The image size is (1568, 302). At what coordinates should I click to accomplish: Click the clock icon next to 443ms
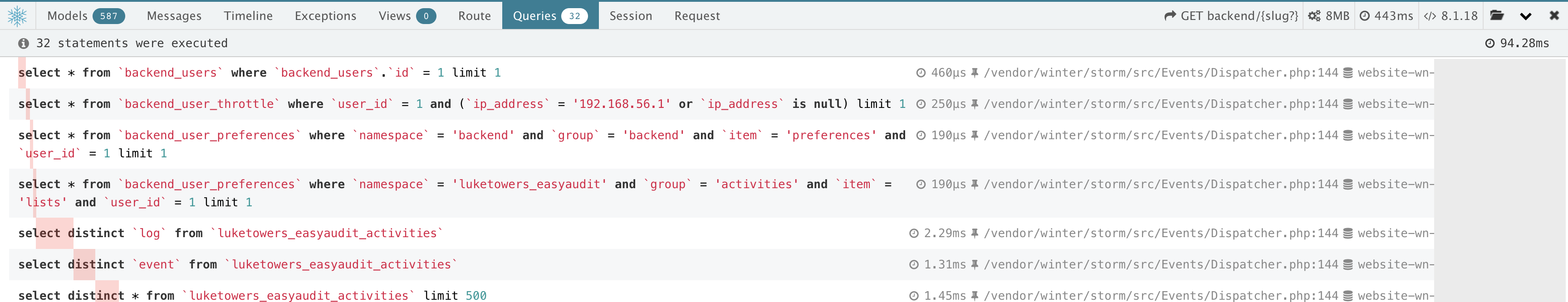tap(1365, 16)
